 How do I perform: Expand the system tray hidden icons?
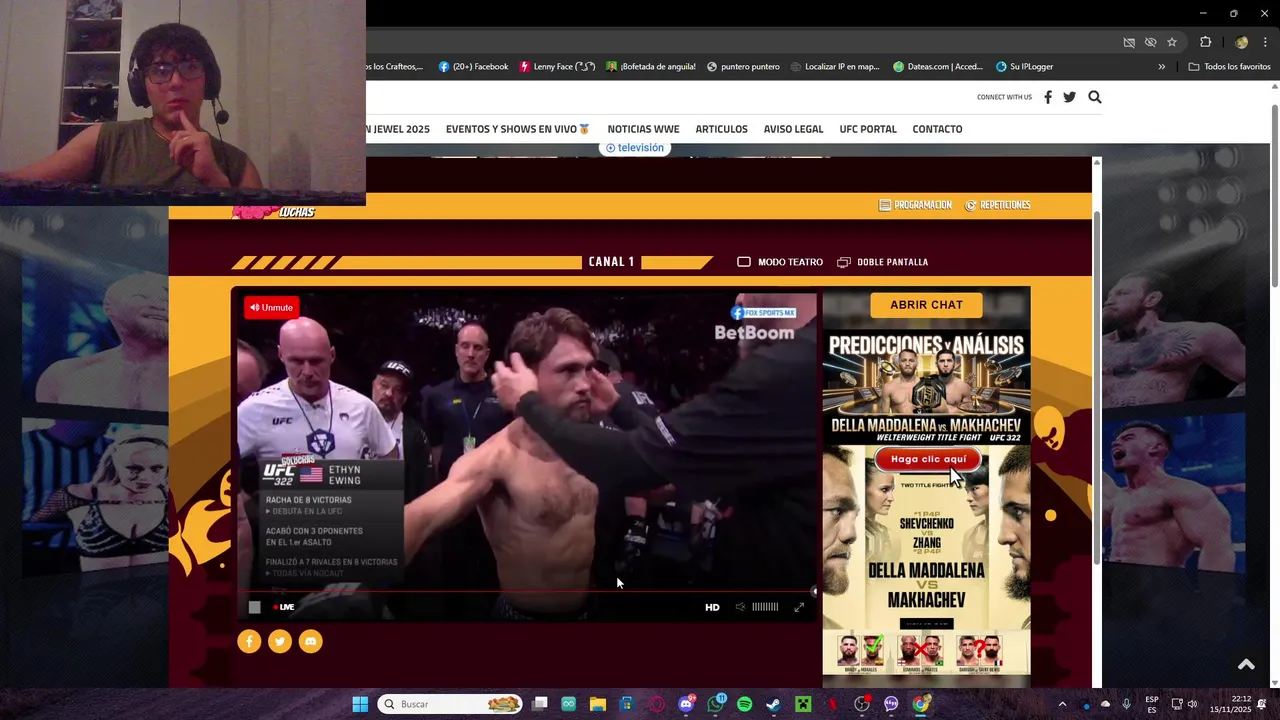1062,704
